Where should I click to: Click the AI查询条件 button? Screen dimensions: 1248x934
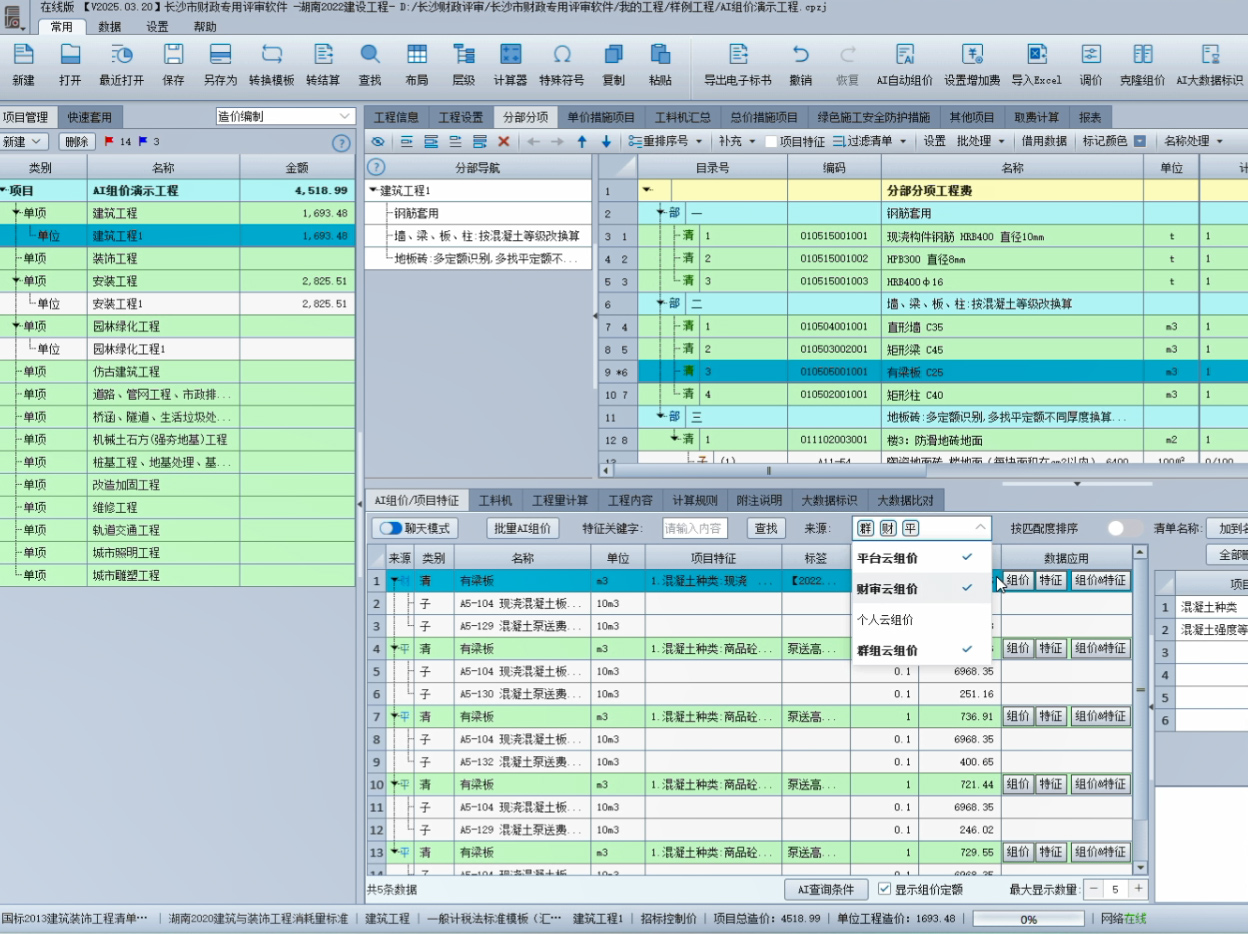tap(825, 889)
